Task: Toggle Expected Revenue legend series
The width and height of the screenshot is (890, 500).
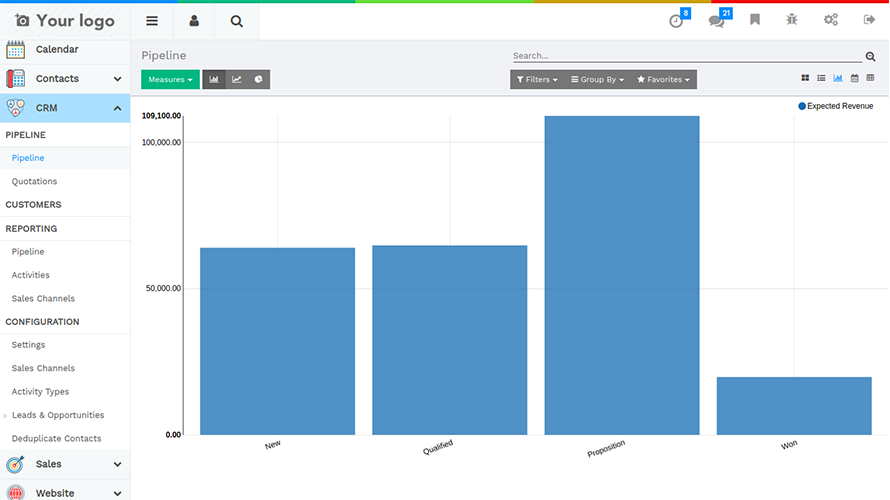Action: pos(836,106)
